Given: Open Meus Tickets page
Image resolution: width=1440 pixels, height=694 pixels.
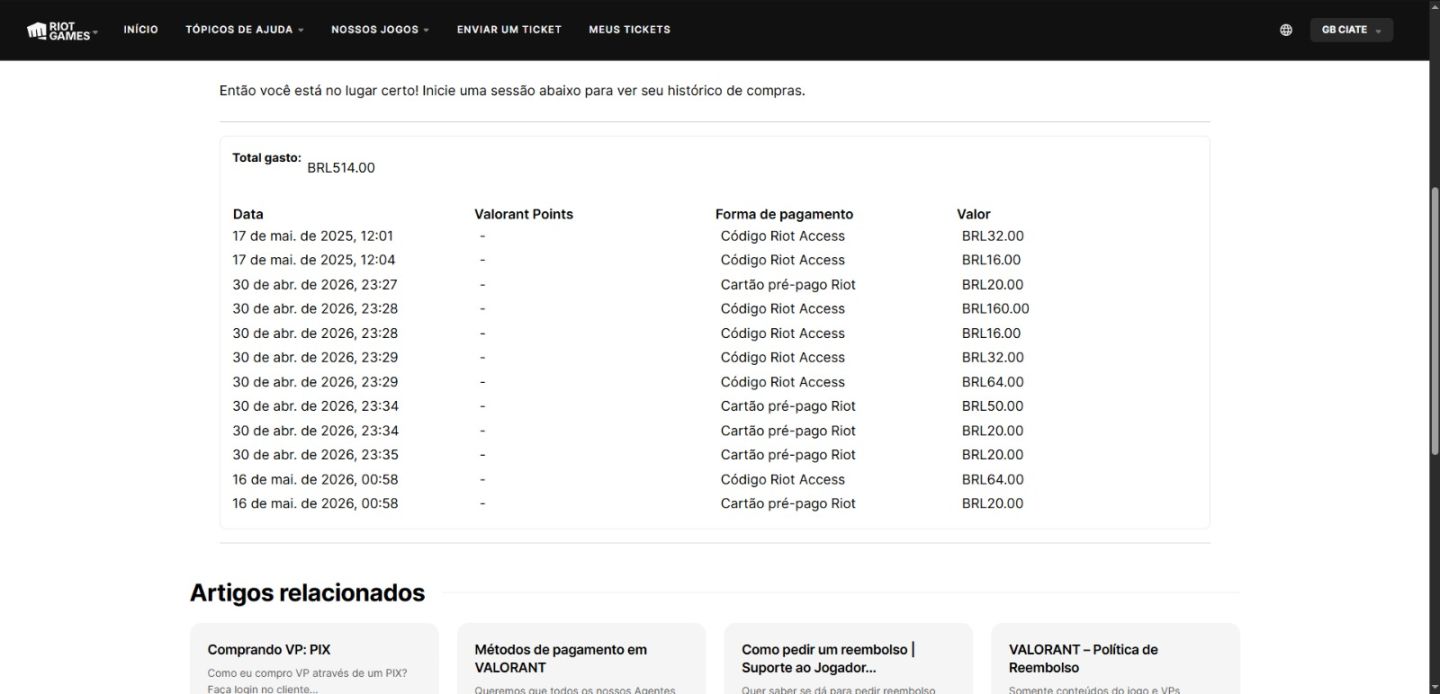Looking at the screenshot, I should (629, 30).
